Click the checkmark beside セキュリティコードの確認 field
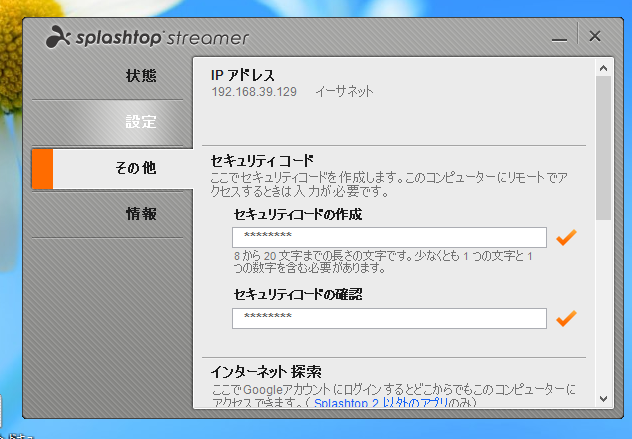Screen dimensions: 632x439 (x=566, y=318)
